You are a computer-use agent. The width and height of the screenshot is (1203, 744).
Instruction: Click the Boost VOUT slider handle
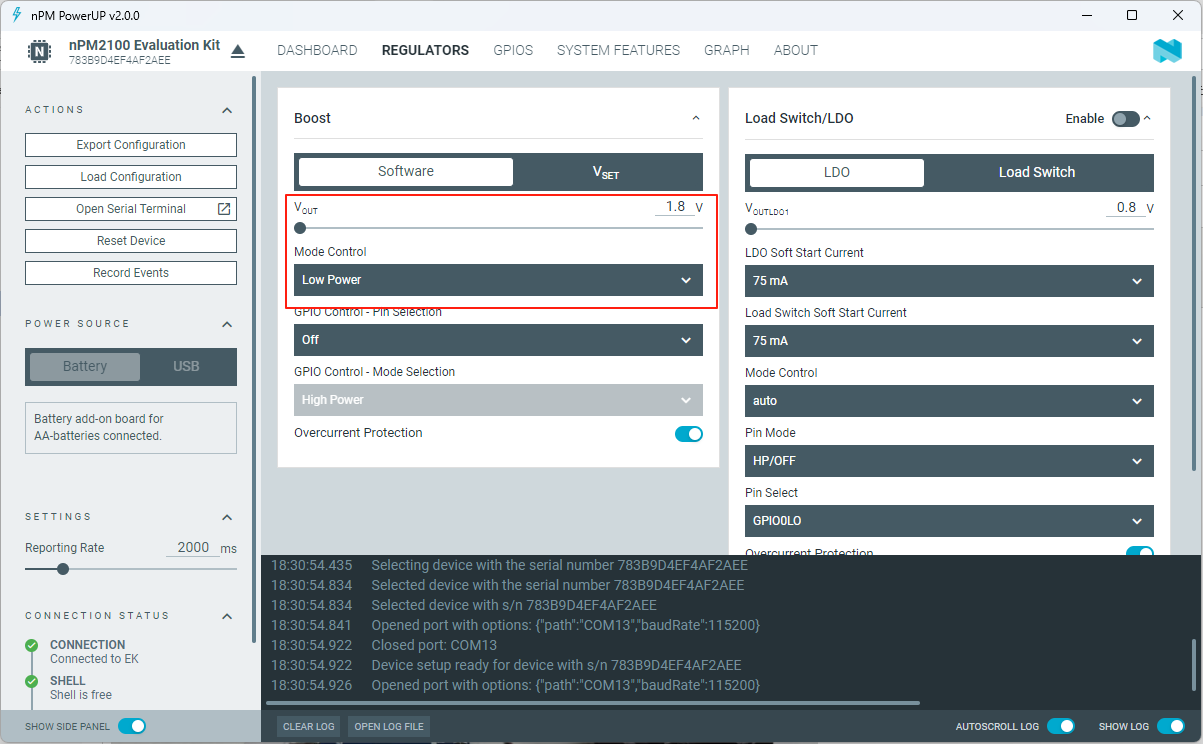click(300, 228)
